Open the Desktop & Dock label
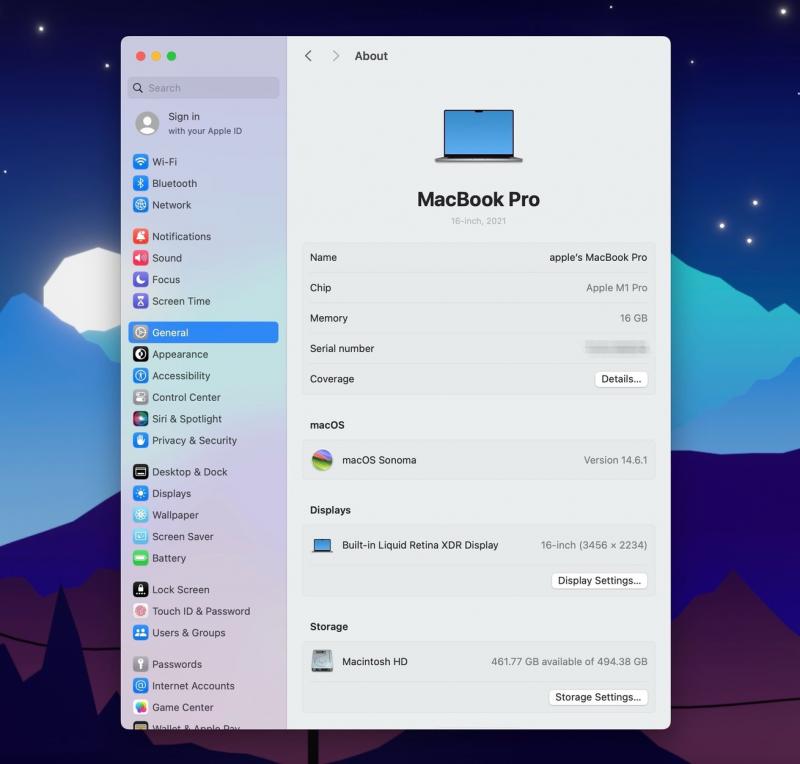 coord(190,472)
